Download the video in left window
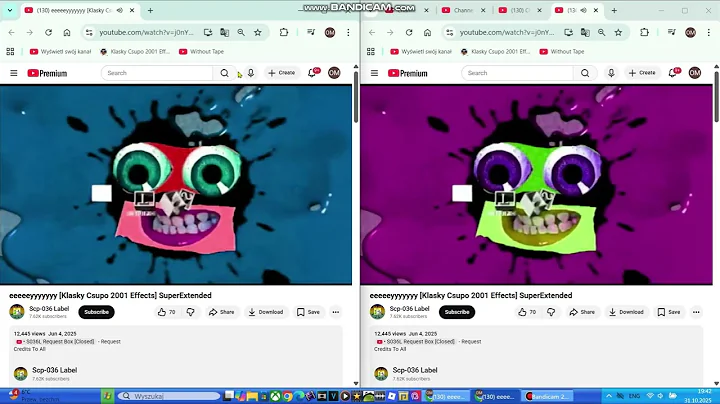Viewport: 720px width, 404px height. tap(266, 312)
